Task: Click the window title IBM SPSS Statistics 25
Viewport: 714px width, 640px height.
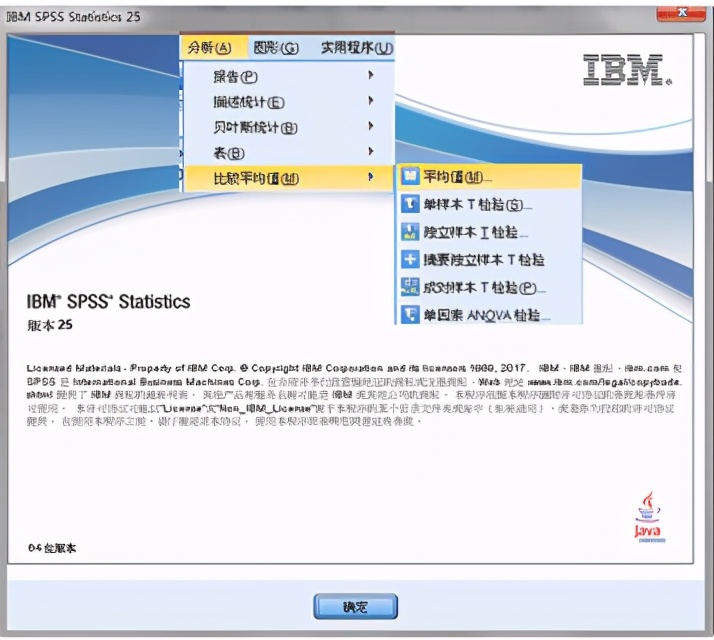Action: pyautogui.click(x=73, y=17)
